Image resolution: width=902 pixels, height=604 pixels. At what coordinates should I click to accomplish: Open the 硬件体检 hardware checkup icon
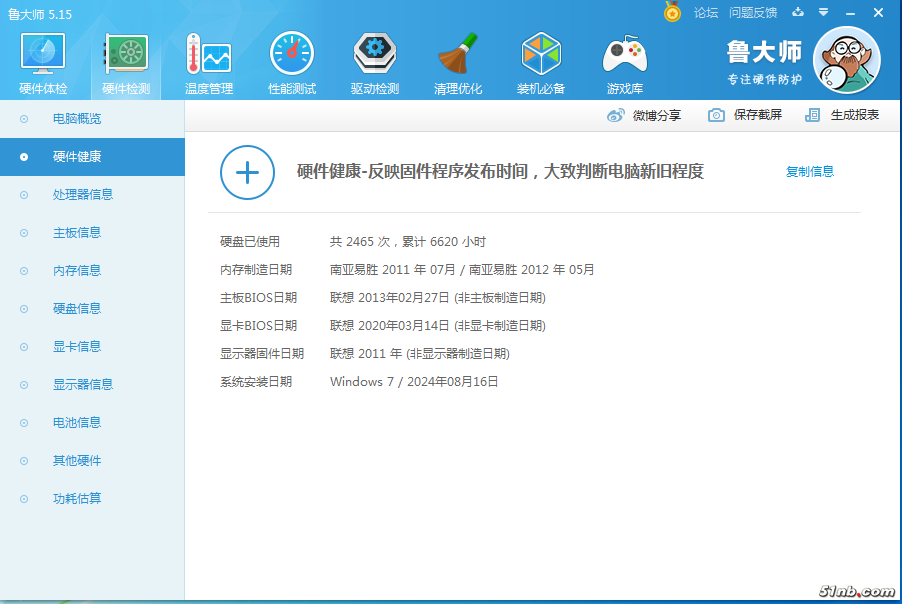tap(43, 54)
